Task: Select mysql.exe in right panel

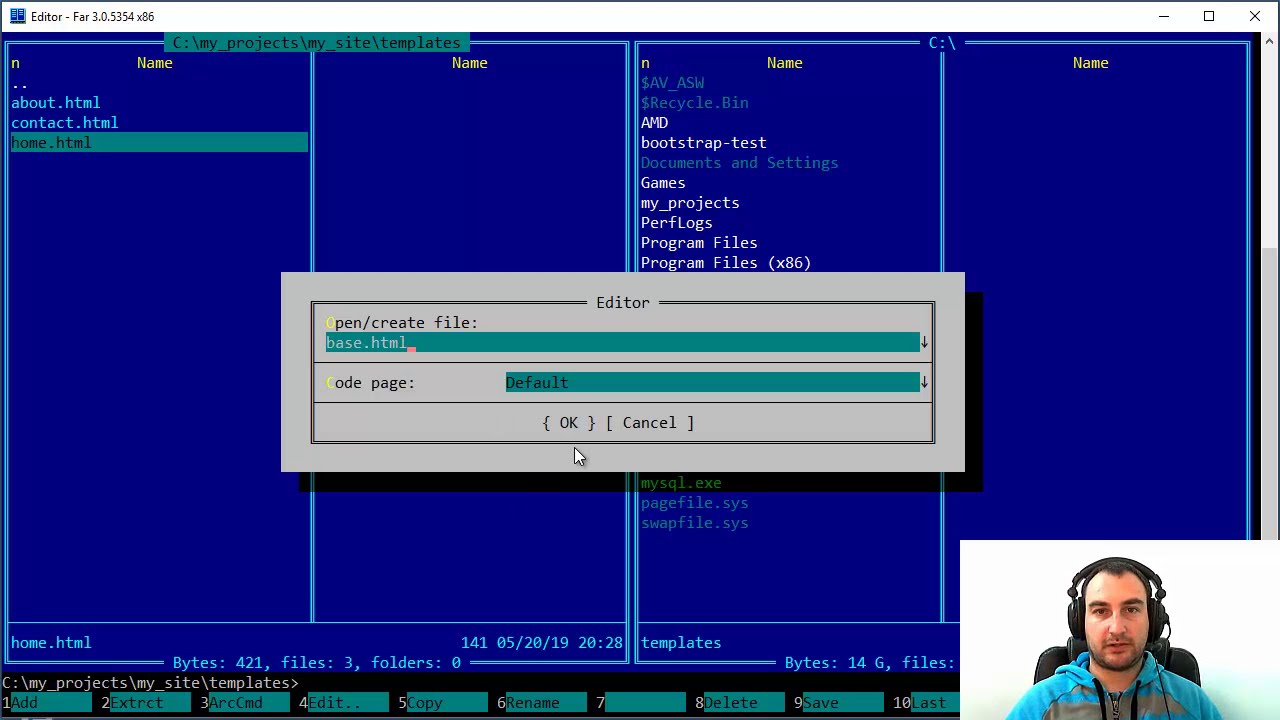Action: click(680, 483)
